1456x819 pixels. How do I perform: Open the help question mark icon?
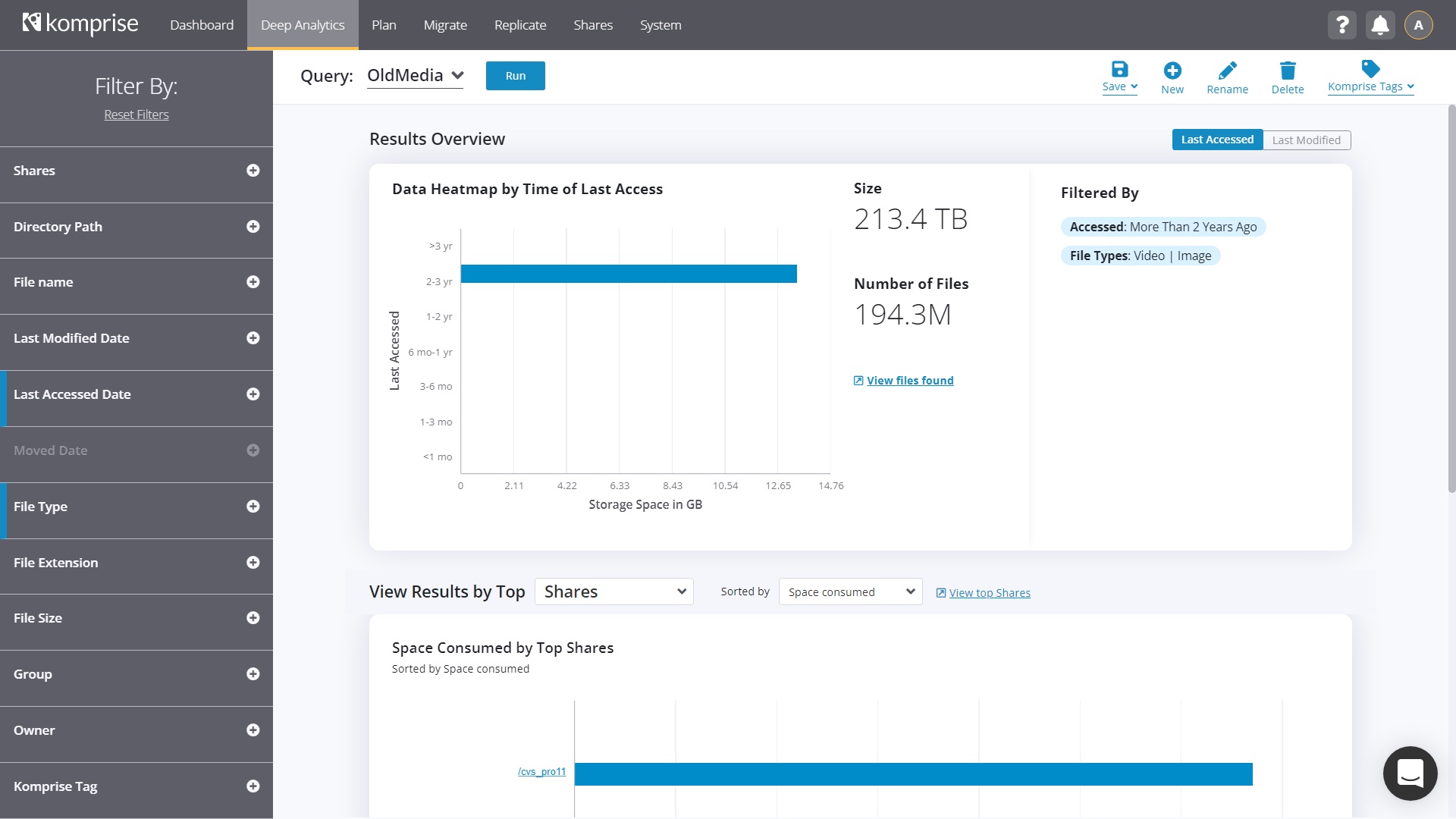[x=1341, y=25]
